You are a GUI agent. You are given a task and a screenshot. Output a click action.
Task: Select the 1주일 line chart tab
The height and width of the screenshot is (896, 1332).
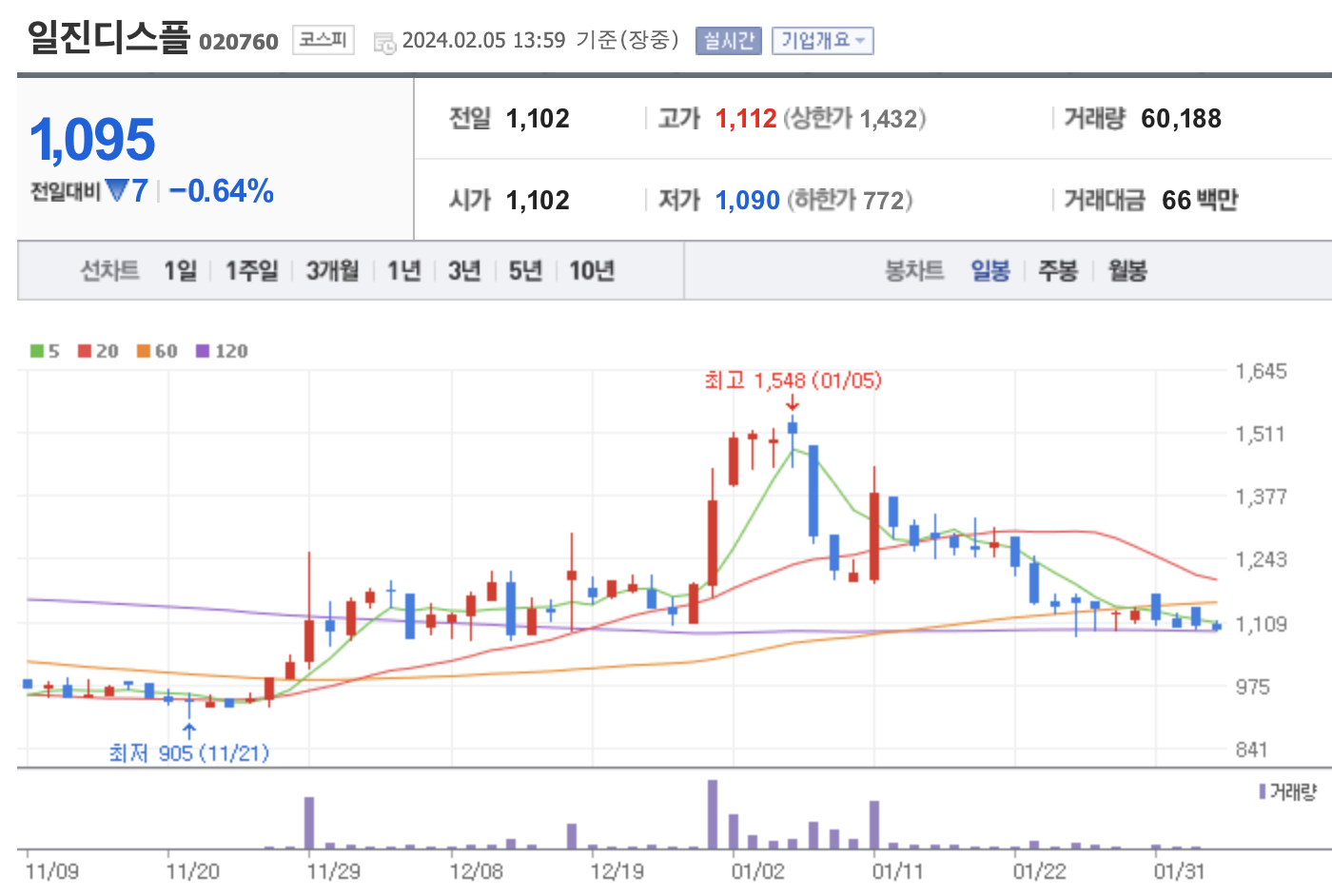click(x=252, y=271)
